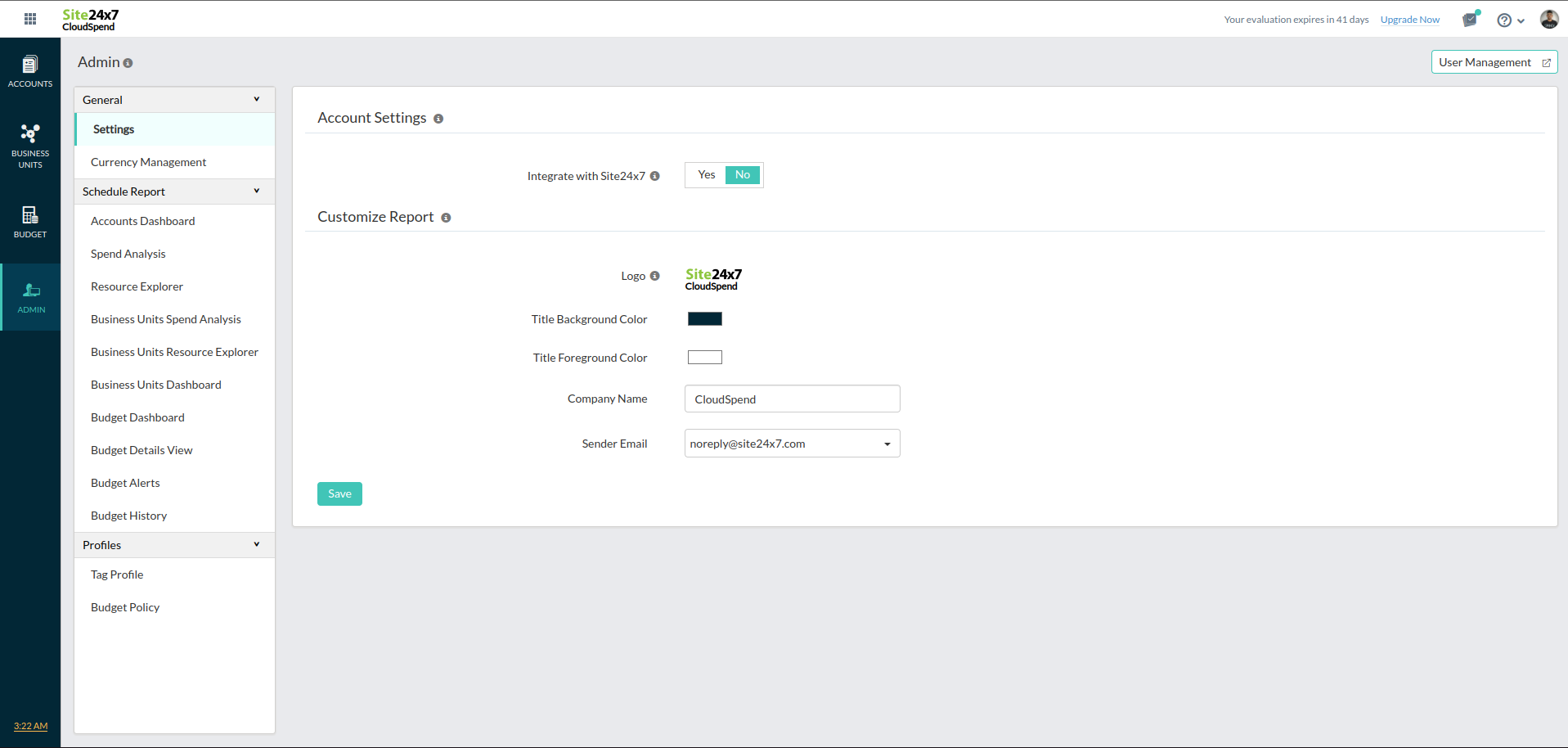The height and width of the screenshot is (748, 1568).
Task: Click the info icon next to Integrate with Site24x7
Action: [655, 176]
